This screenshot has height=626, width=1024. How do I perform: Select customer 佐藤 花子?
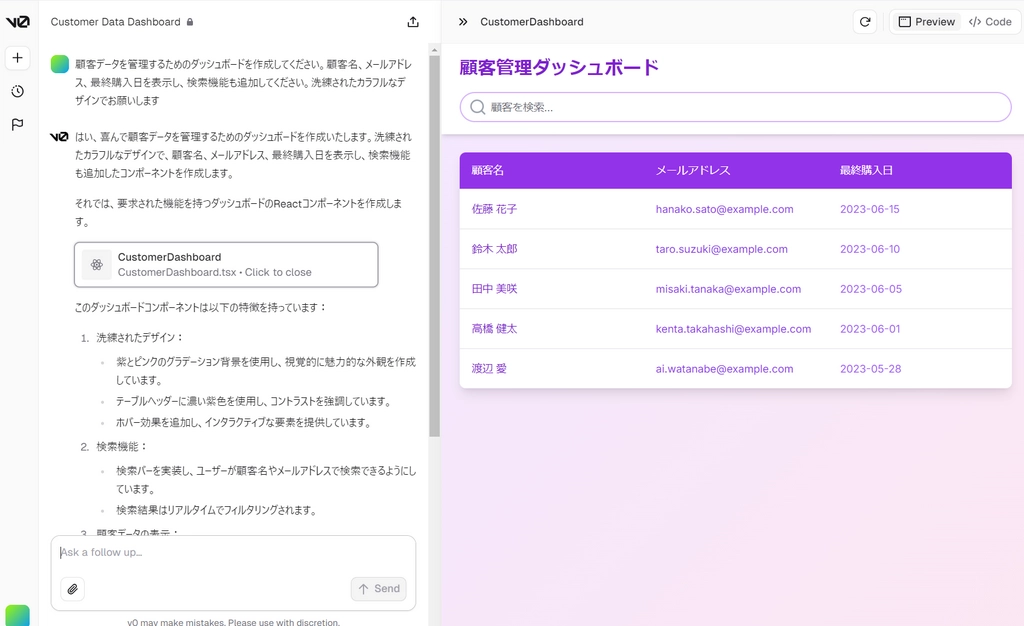494,209
